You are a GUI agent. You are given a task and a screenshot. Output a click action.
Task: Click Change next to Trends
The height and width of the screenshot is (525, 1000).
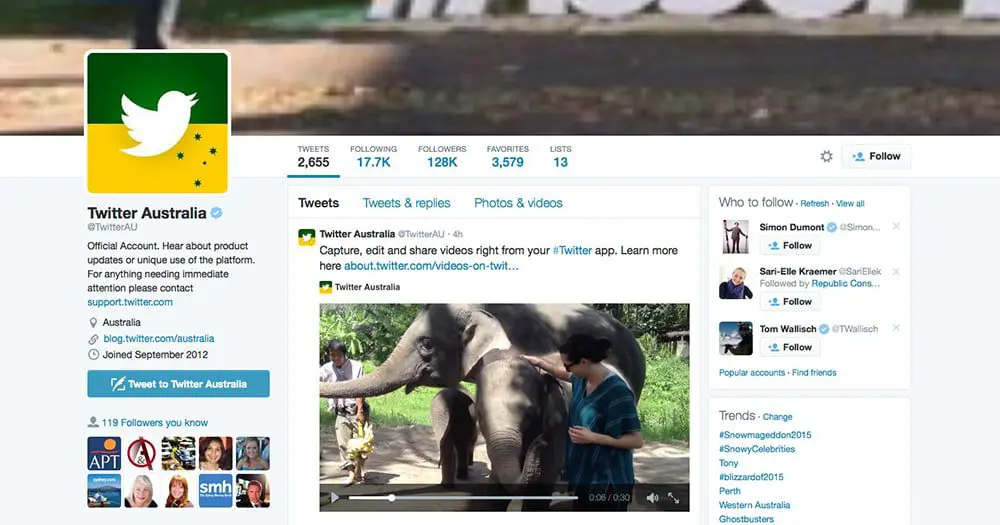point(777,417)
